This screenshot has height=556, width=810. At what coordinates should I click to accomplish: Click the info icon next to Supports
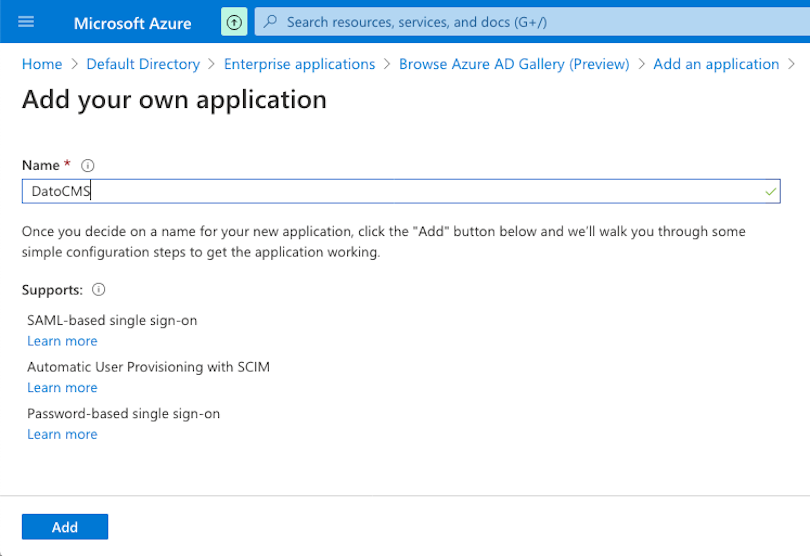pos(99,289)
